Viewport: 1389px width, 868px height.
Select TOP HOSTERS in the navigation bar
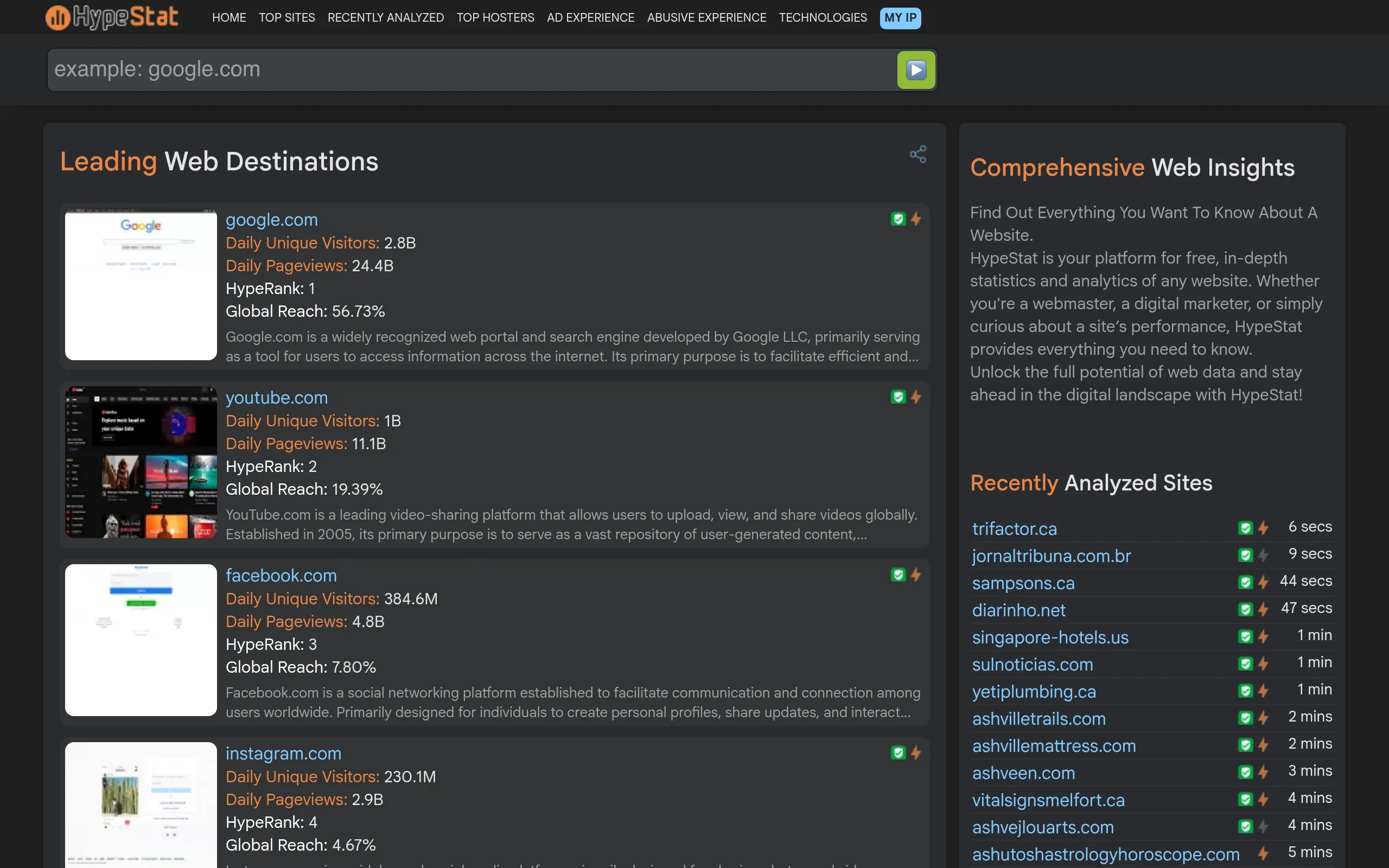tap(495, 18)
